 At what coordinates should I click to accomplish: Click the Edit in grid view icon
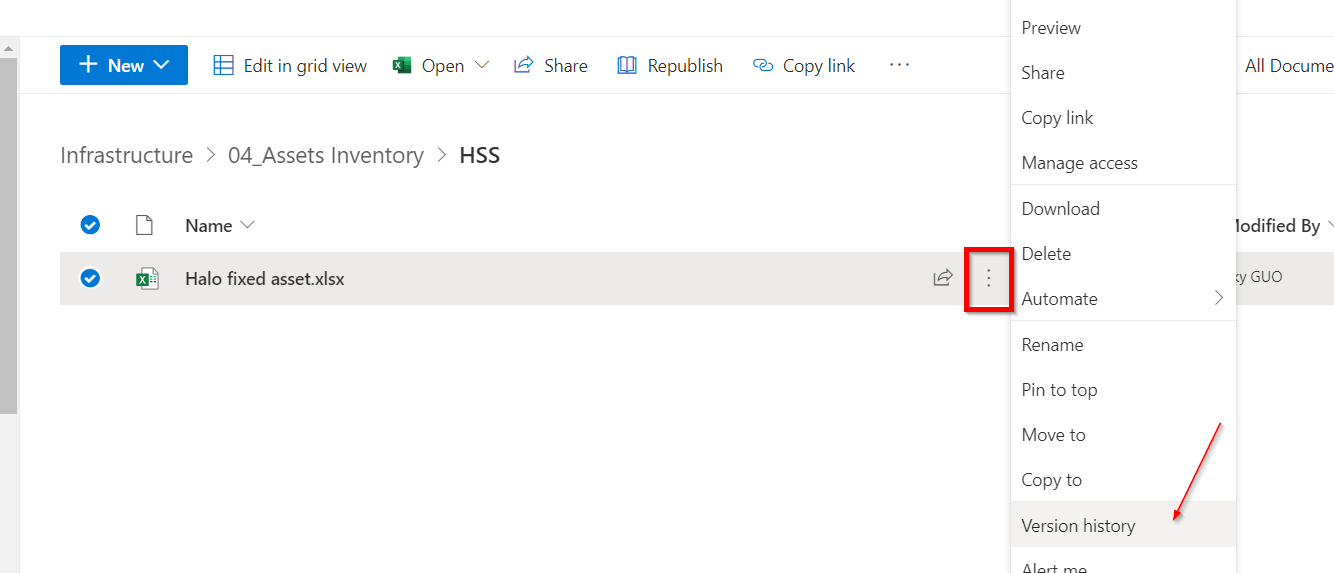pyautogui.click(x=224, y=66)
